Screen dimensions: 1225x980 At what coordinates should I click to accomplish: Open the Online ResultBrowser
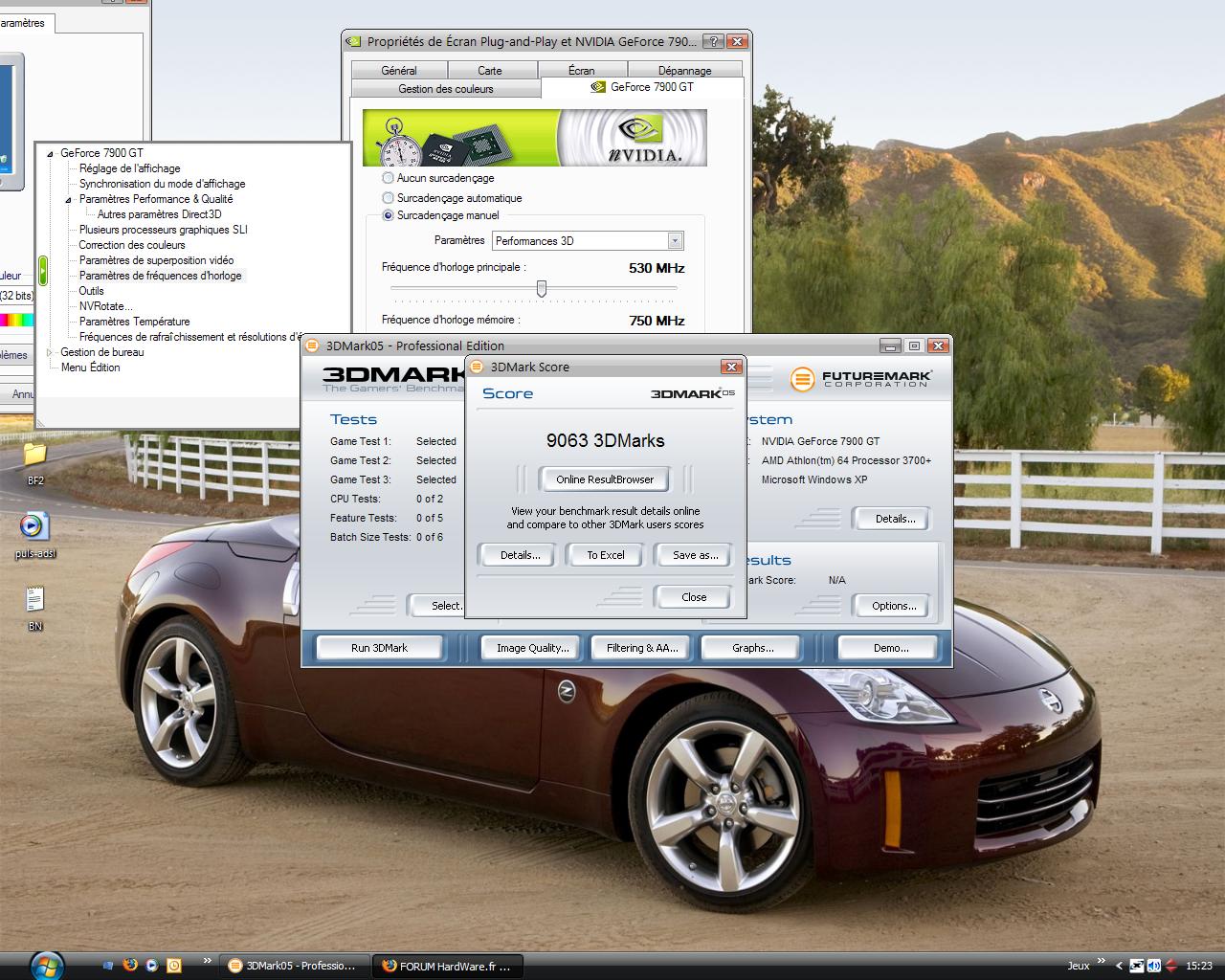(x=605, y=479)
